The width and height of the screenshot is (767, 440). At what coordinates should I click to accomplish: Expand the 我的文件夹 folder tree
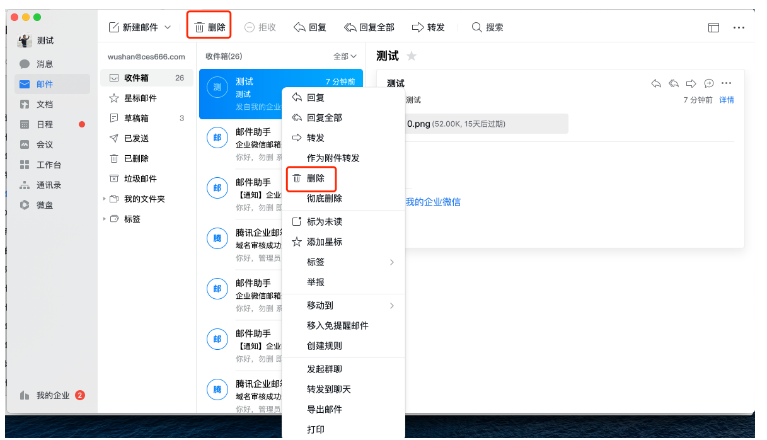pyautogui.click(x=104, y=199)
